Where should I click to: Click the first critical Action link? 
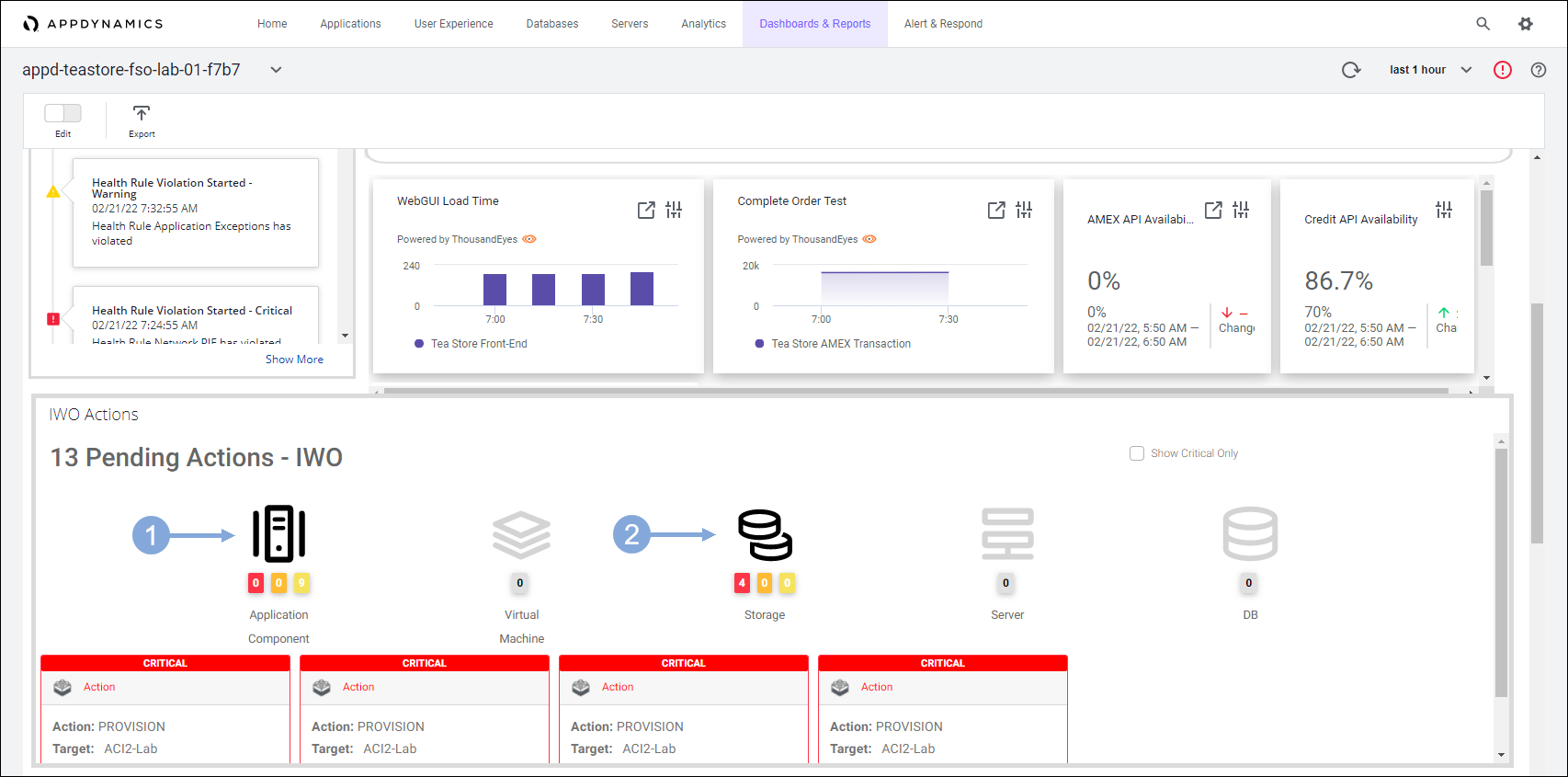(x=99, y=687)
